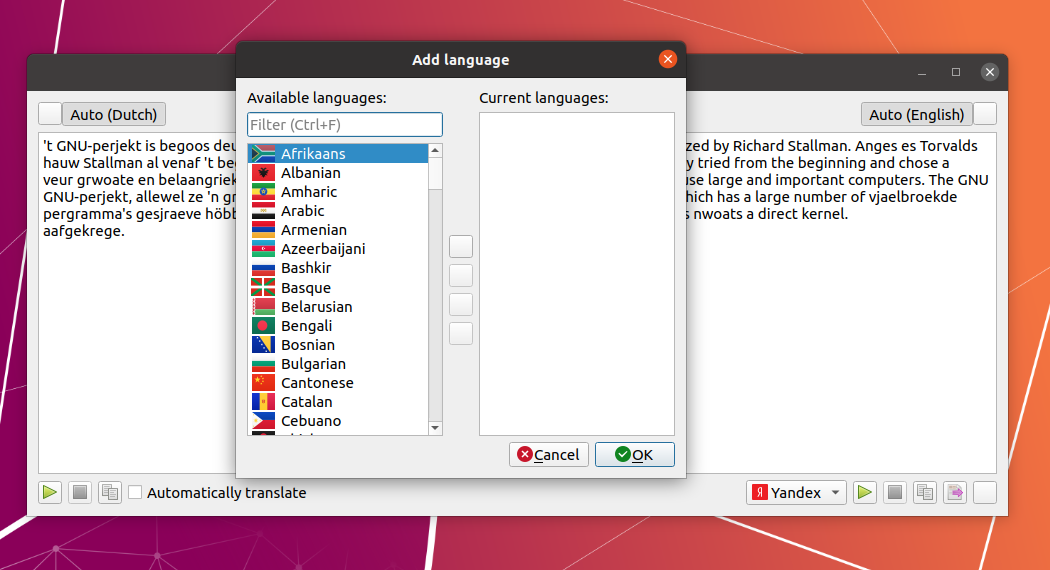Select Cantonese with the red starred flag
Viewport: 1050px width, 570px height.
[x=317, y=383]
